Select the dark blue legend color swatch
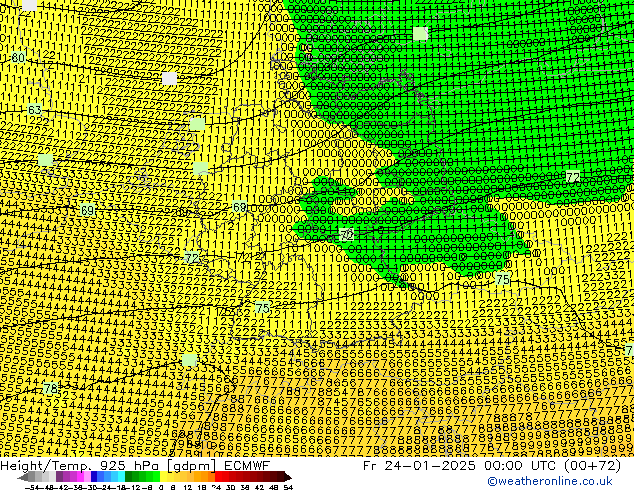The height and width of the screenshot is (490, 634). pyautogui.click(x=94, y=477)
